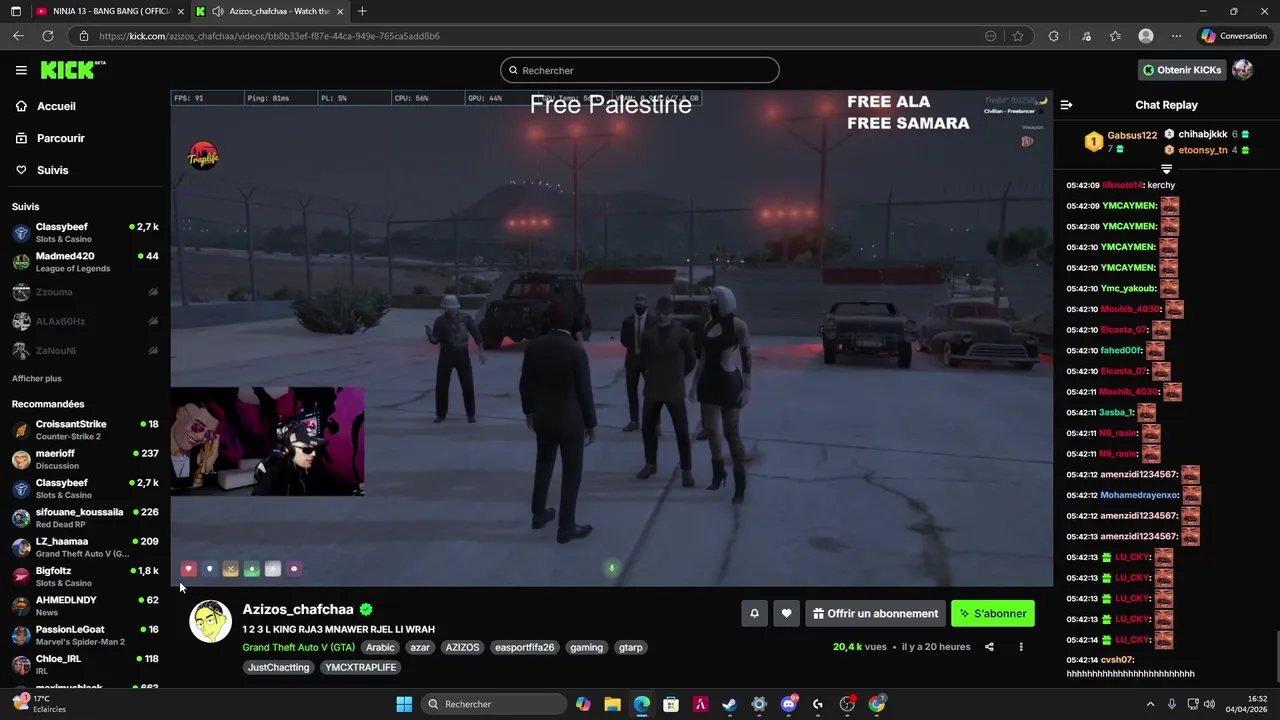This screenshot has width=1280, height=720.
Task: Open the three-dot video options menu
Action: click(1021, 647)
